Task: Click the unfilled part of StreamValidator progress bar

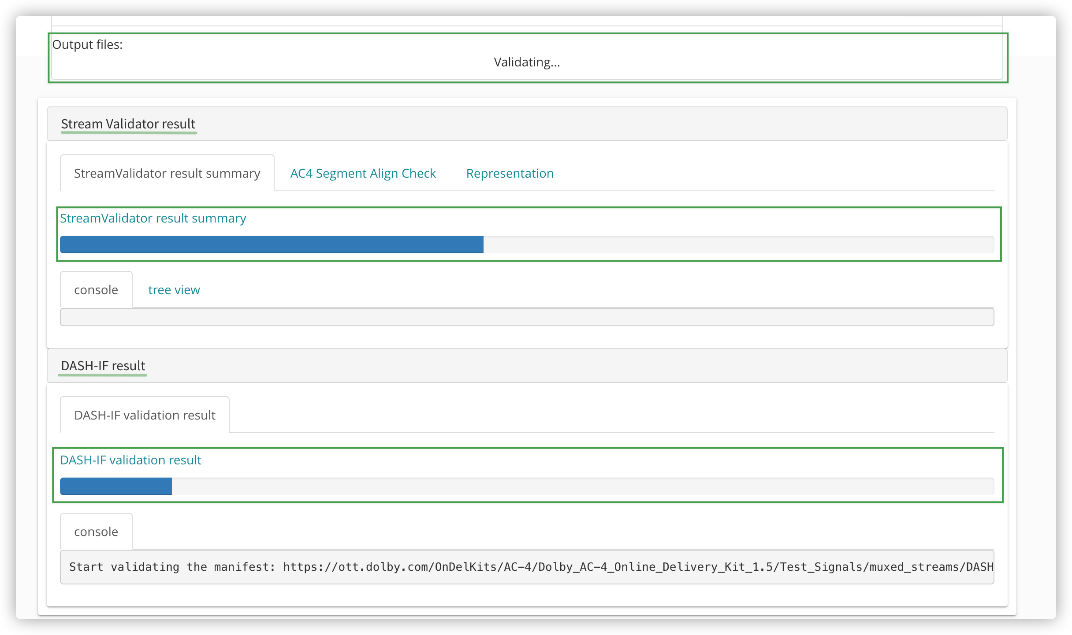Action: (738, 245)
